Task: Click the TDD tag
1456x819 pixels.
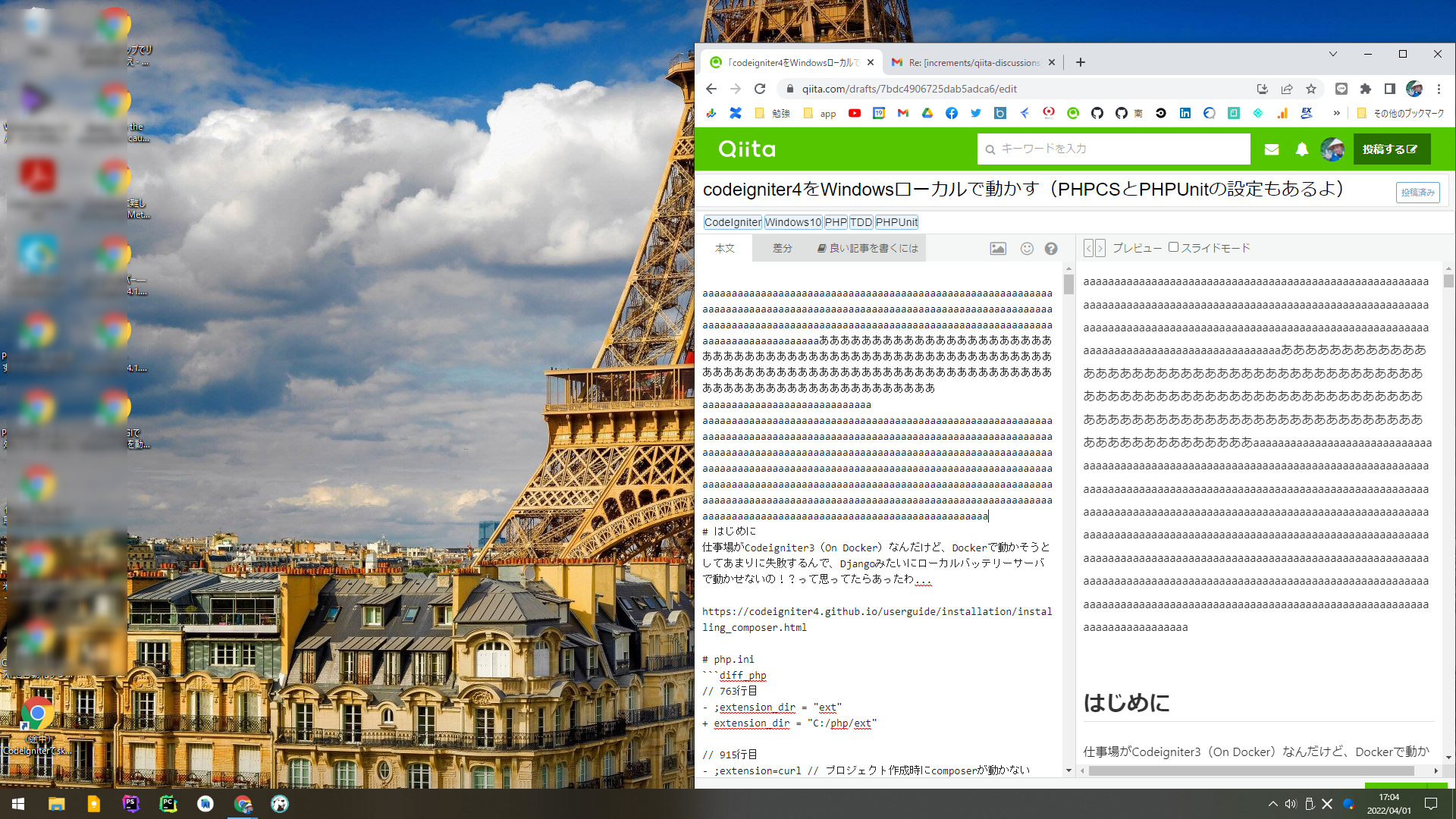Action: pos(861,222)
